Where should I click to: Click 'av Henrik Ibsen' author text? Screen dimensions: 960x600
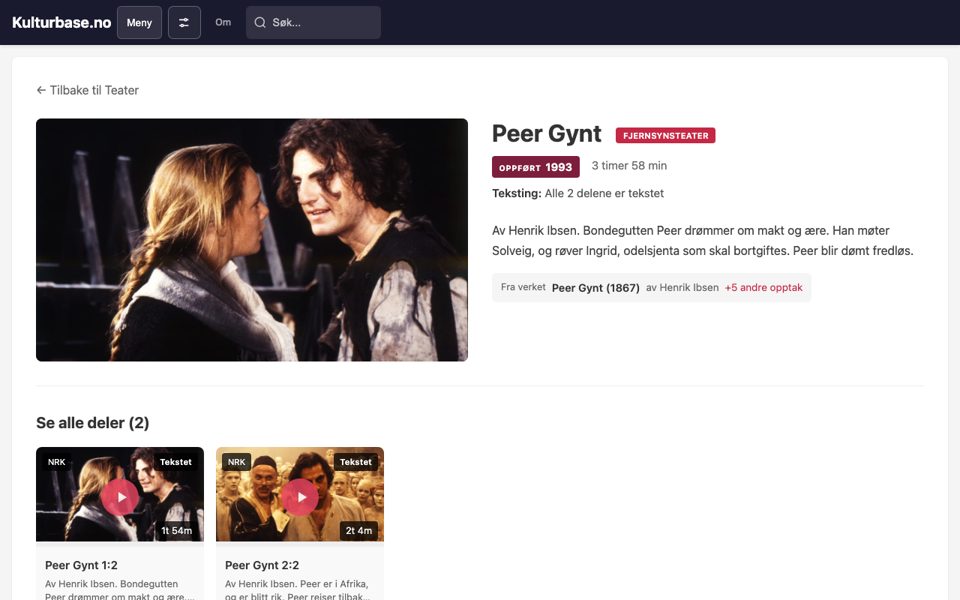coord(682,287)
